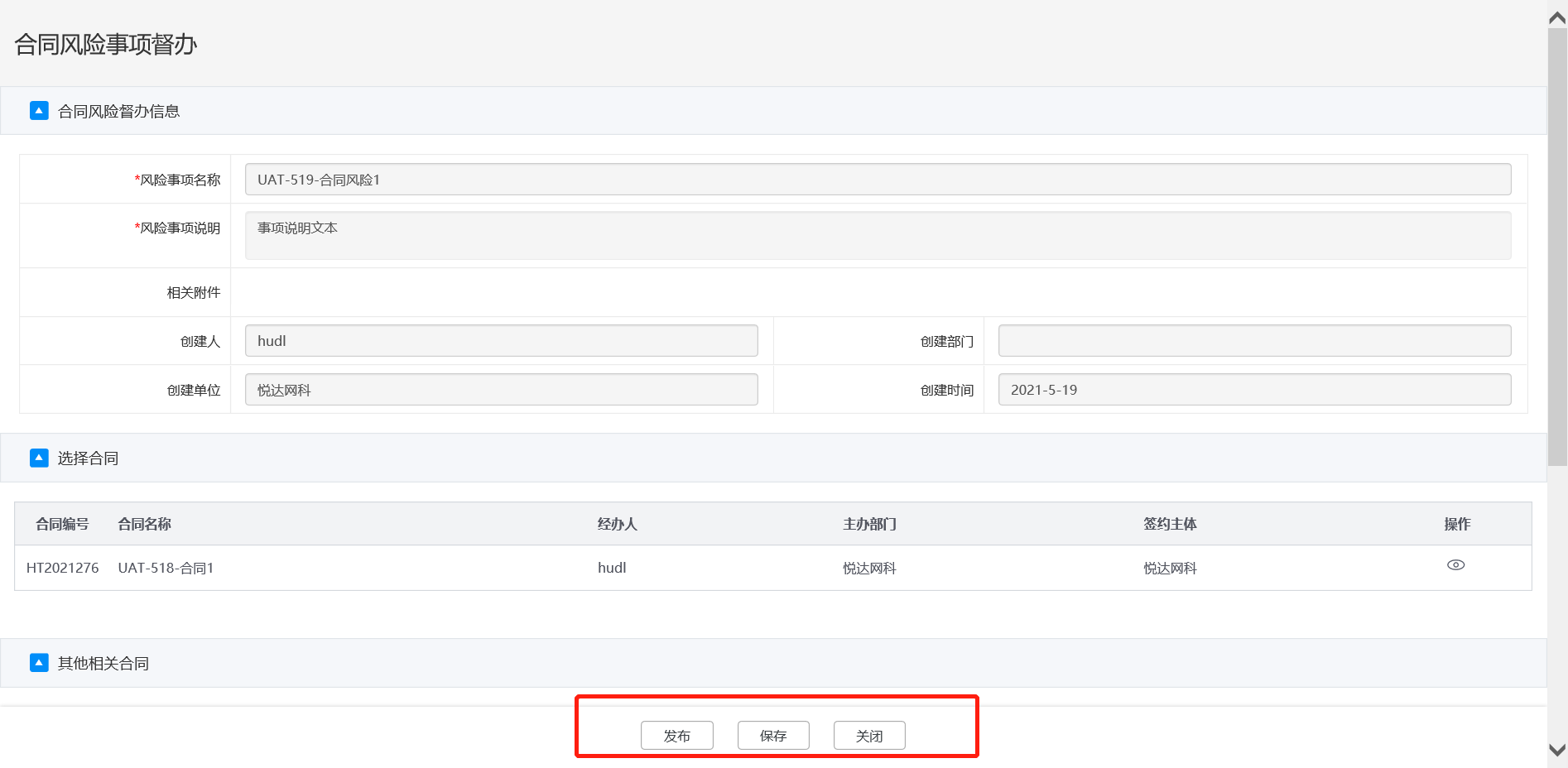This screenshot has width=1568, height=768.
Task: Click the vertical scrollbar thumb
Action: [1557, 248]
